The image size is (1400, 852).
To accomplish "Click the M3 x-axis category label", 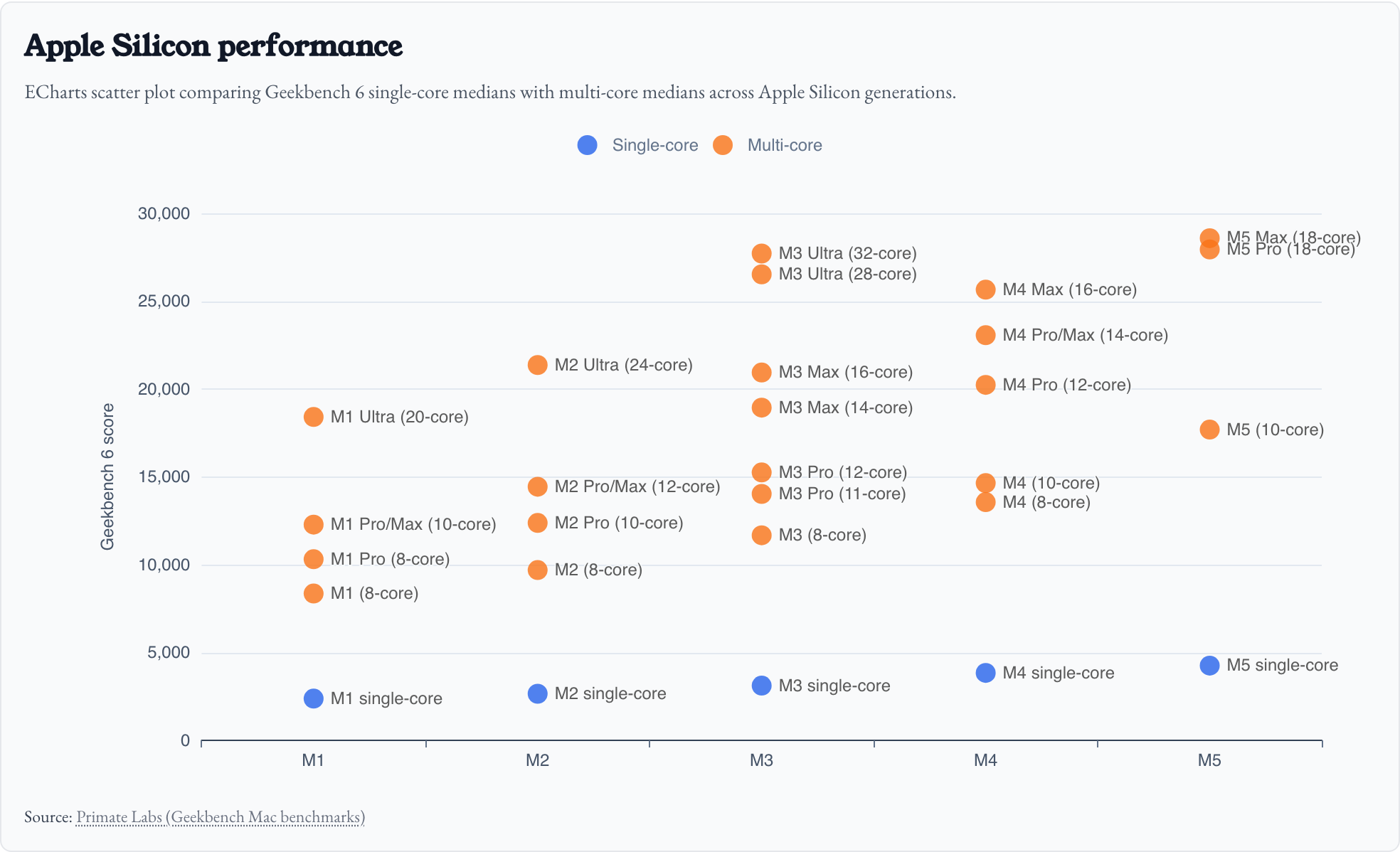I will 761,760.
